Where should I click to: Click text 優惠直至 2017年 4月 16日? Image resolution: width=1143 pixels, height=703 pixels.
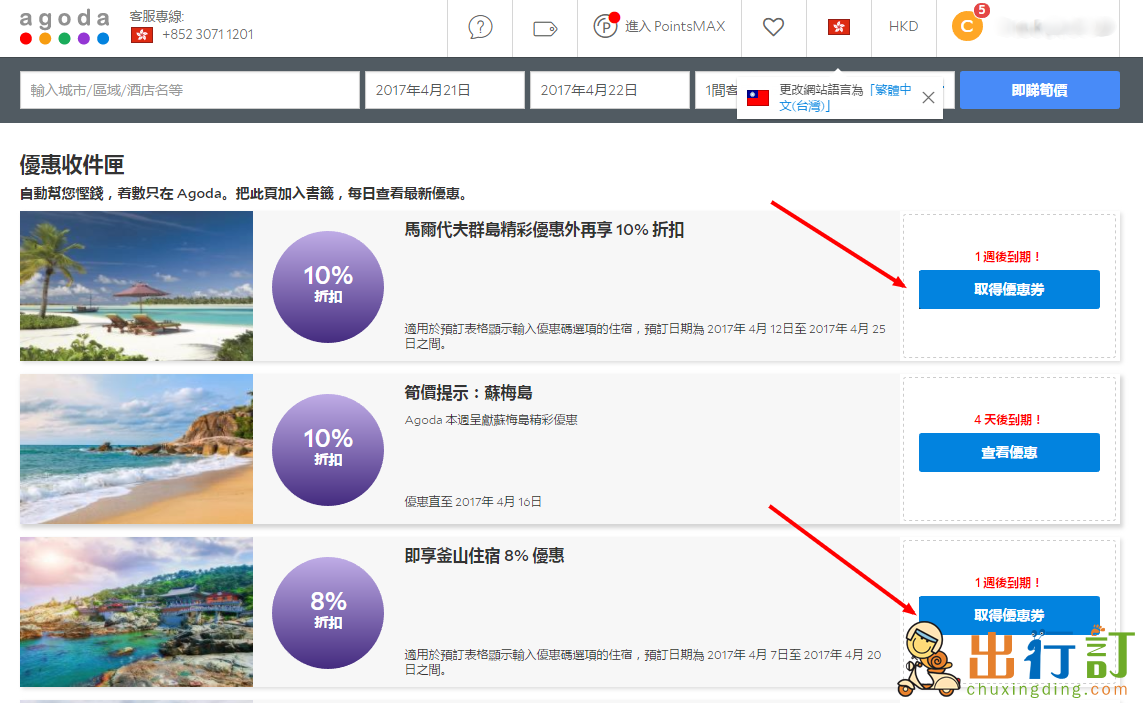click(473, 502)
